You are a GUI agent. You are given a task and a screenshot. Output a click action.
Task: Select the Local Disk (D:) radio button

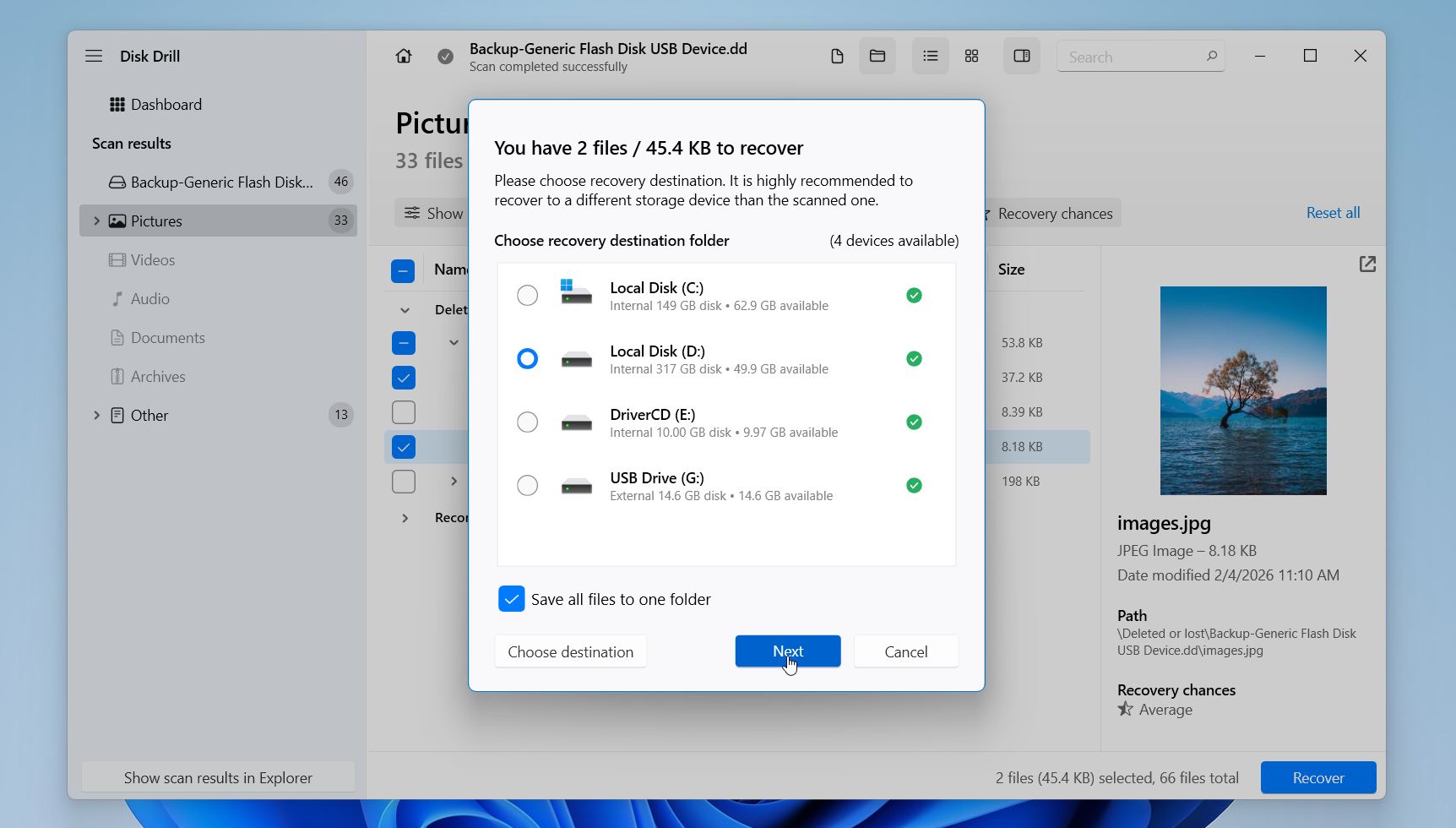pyautogui.click(x=527, y=358)
